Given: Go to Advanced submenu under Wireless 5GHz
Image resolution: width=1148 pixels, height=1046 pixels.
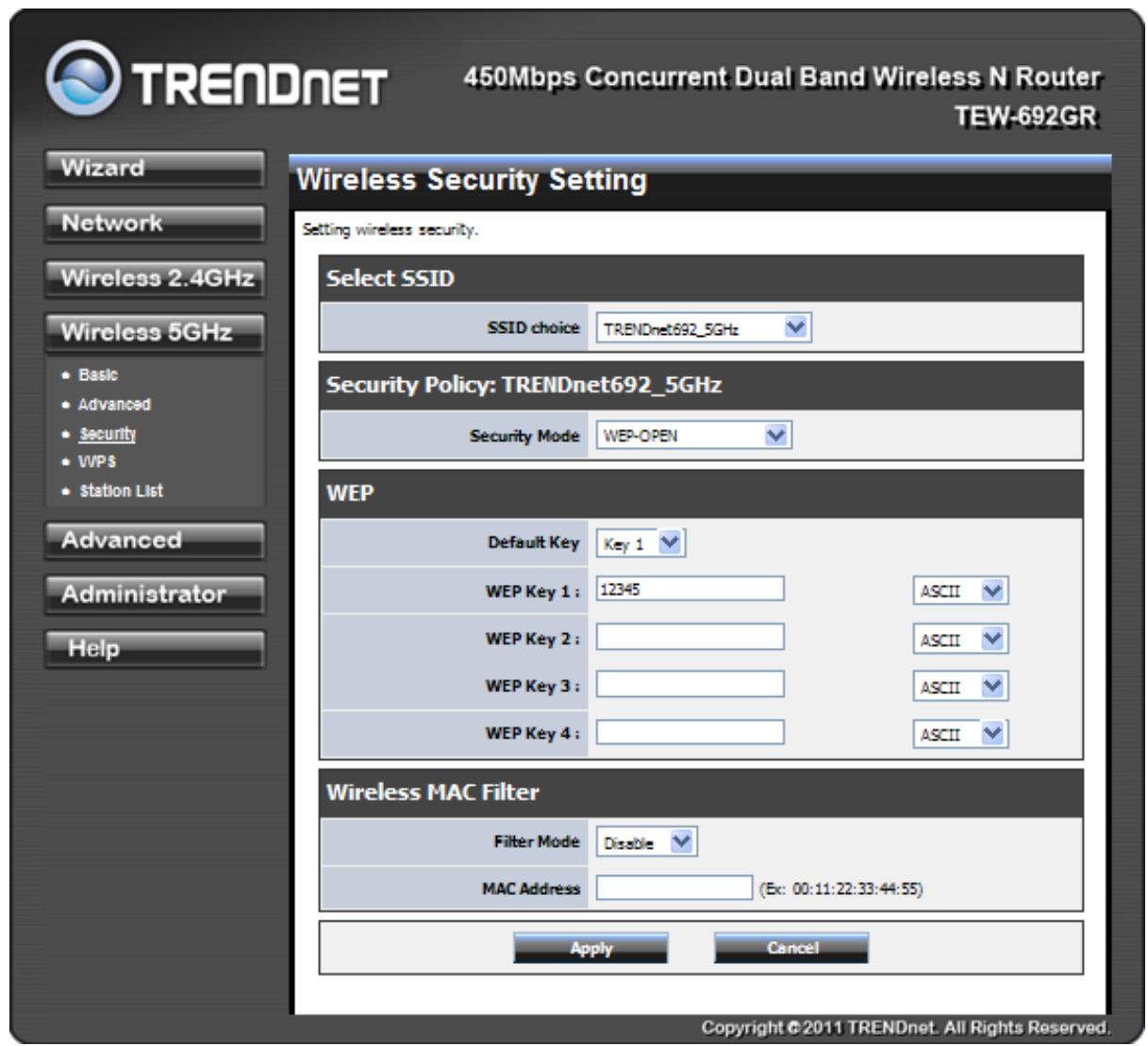Looking at the screenshot, I should [x=114, y=404].
